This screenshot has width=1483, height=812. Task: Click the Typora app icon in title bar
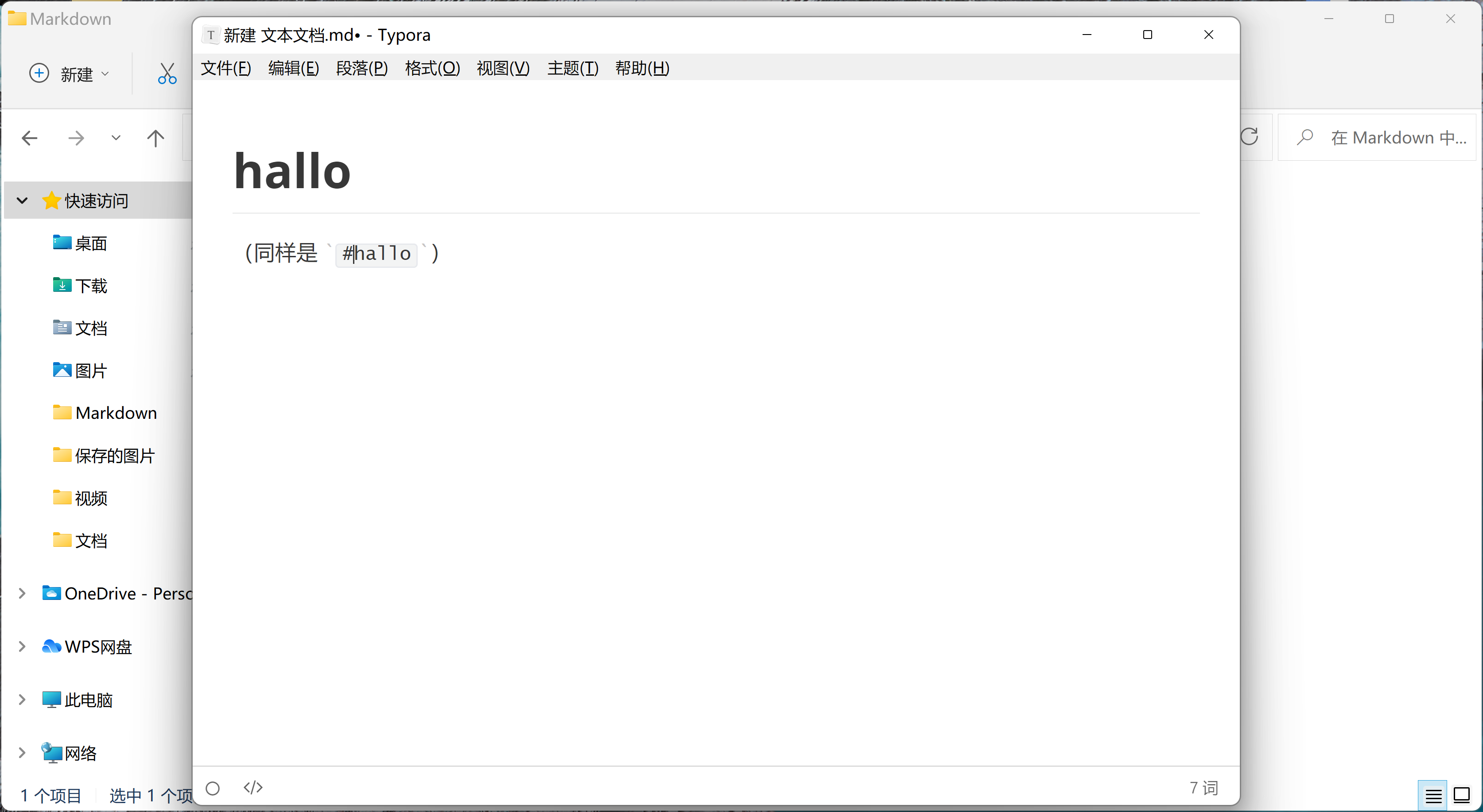pos(211,35)
